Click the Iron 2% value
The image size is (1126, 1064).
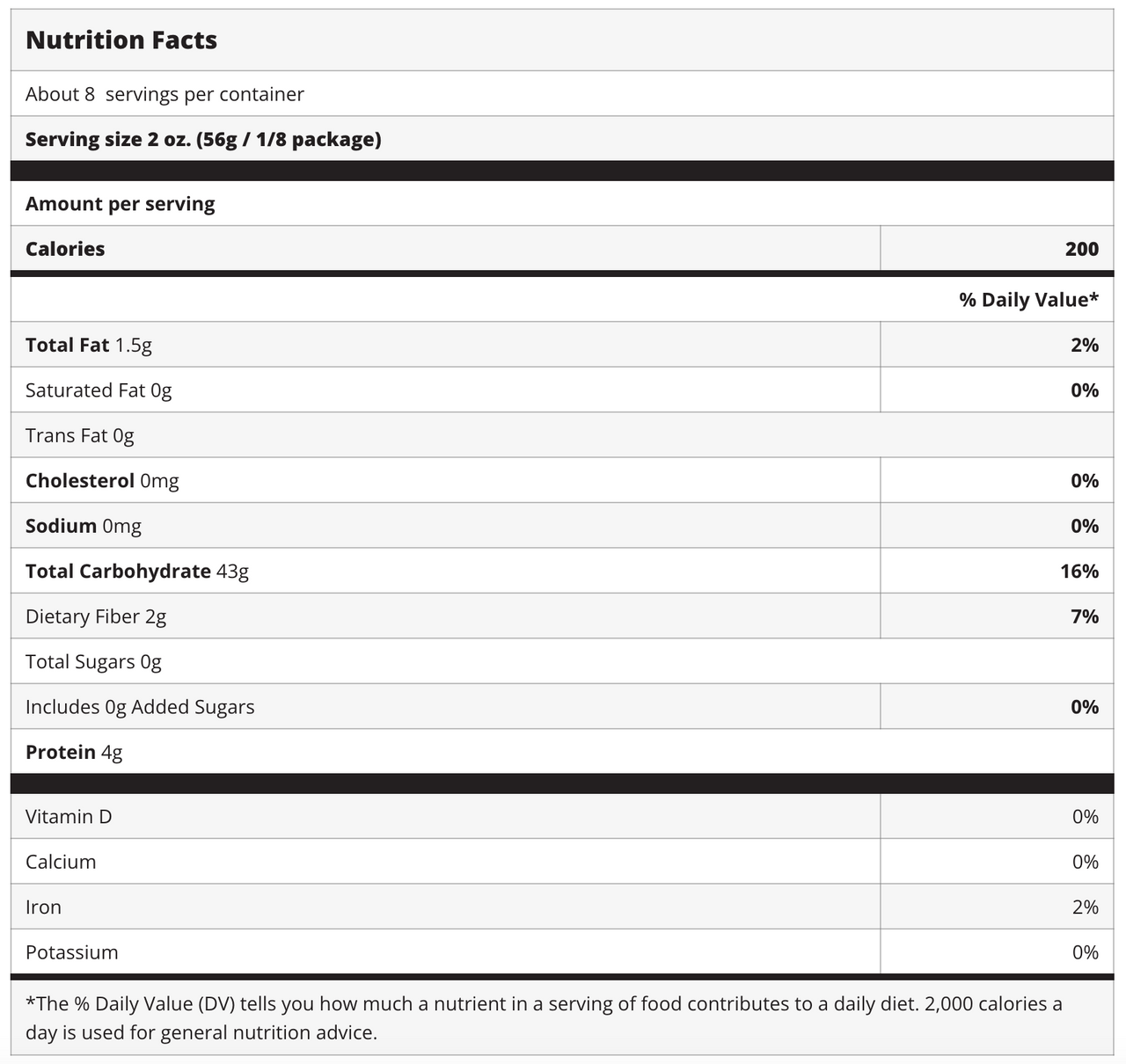(1086, 907)
